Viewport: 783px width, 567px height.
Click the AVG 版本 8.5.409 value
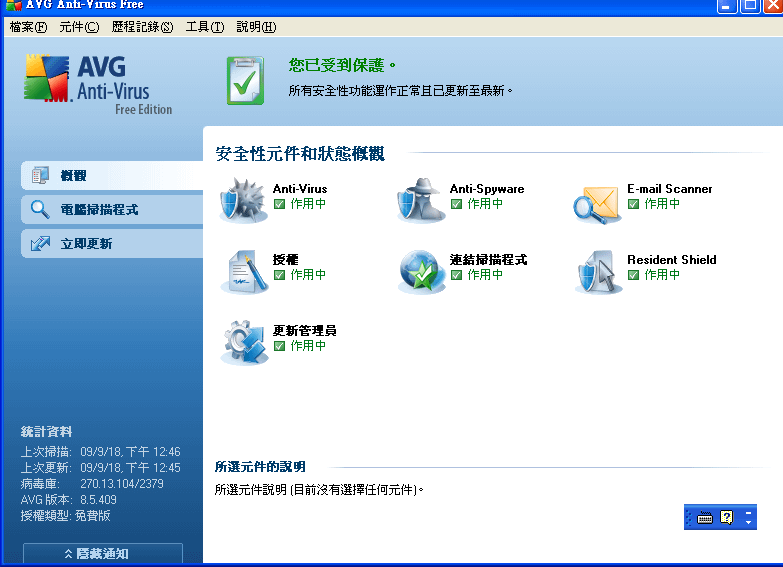(x=98, y=500)
